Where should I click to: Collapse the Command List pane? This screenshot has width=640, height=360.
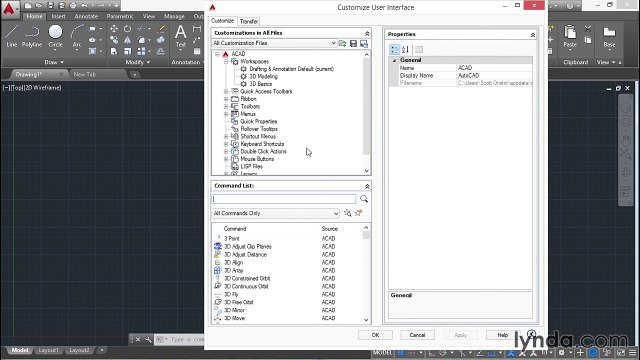click(x=367, y=186)
